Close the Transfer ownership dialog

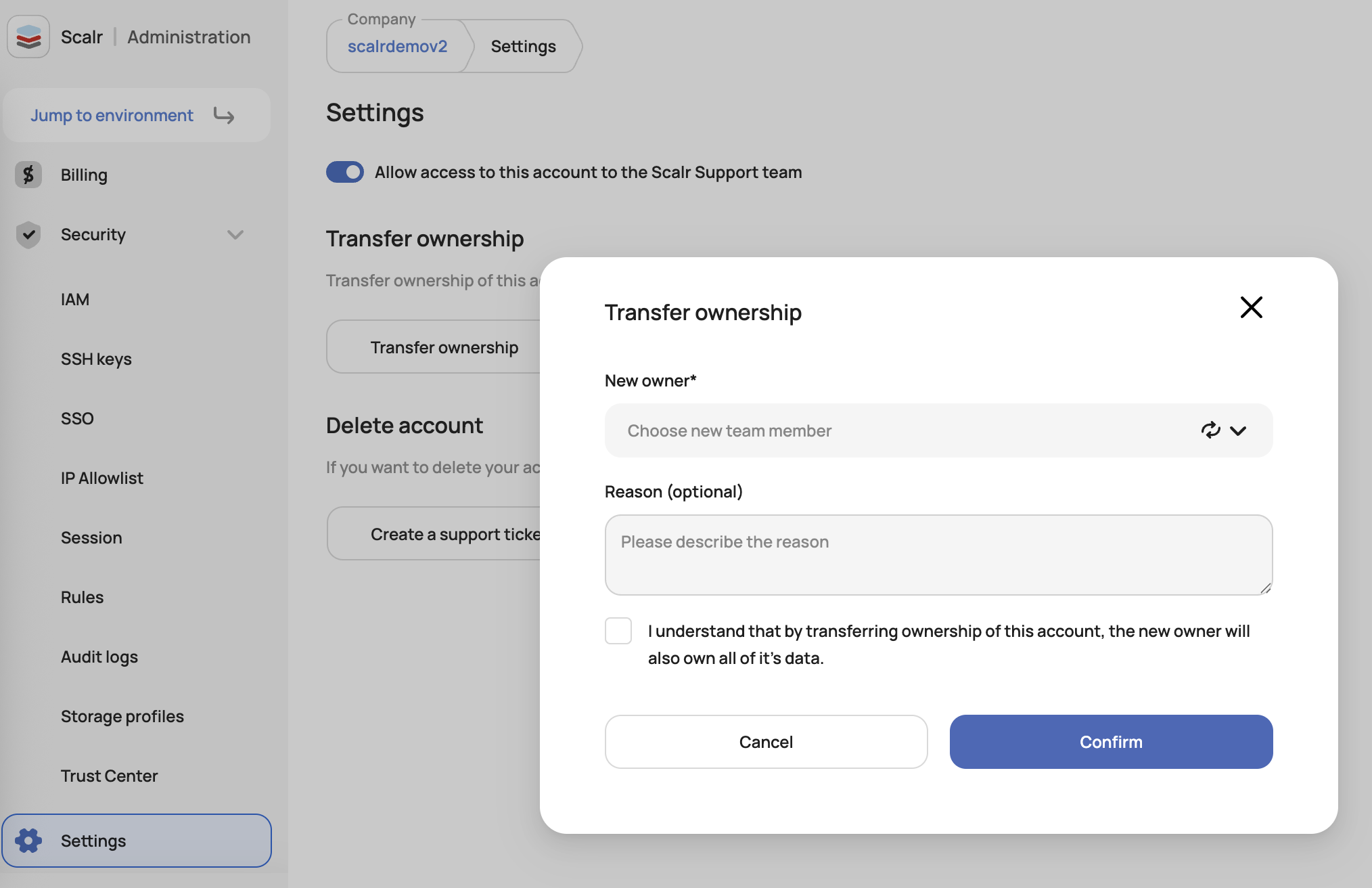point(1251,307)
